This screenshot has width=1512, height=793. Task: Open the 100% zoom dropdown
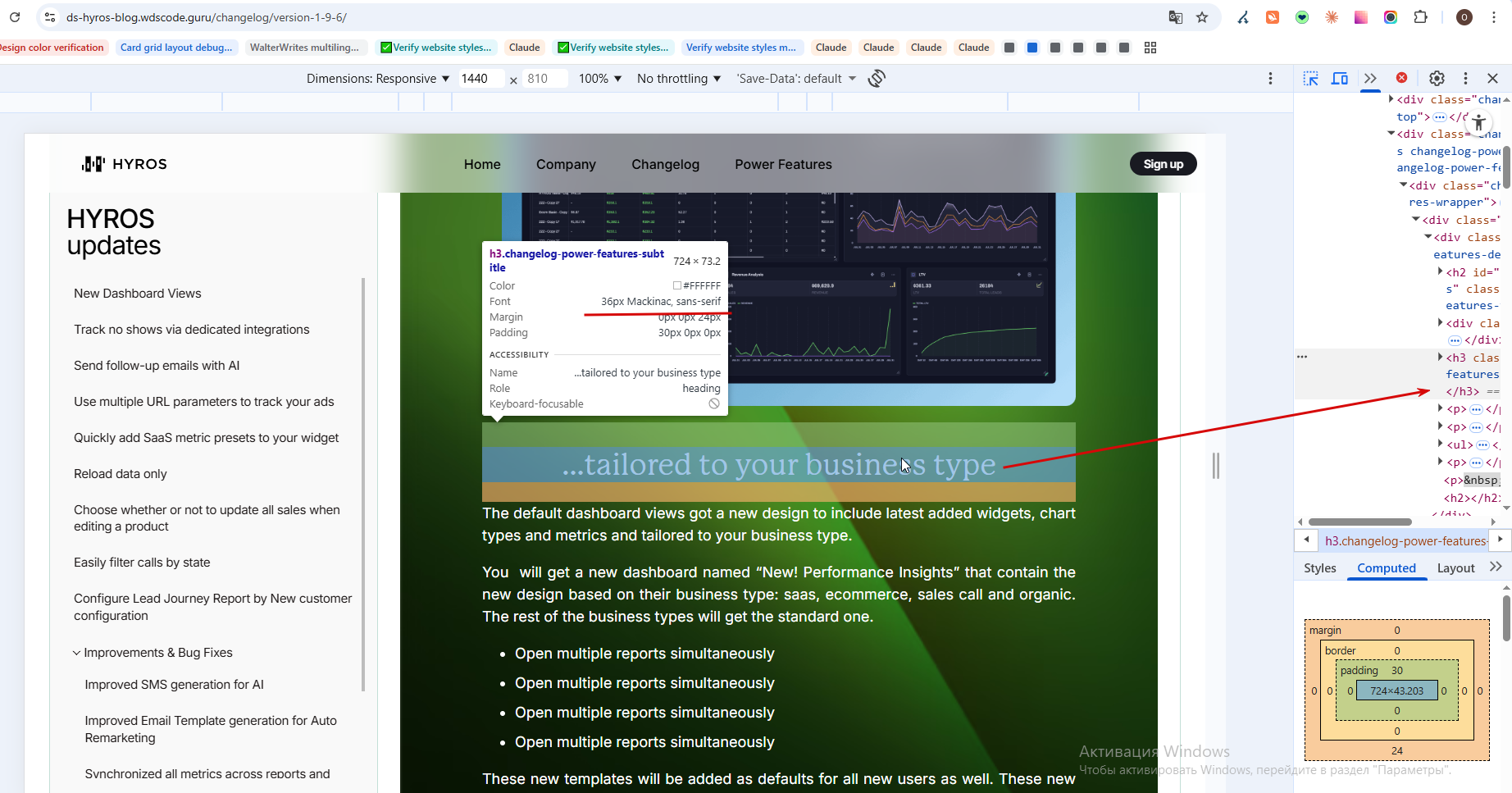(600, 79)
